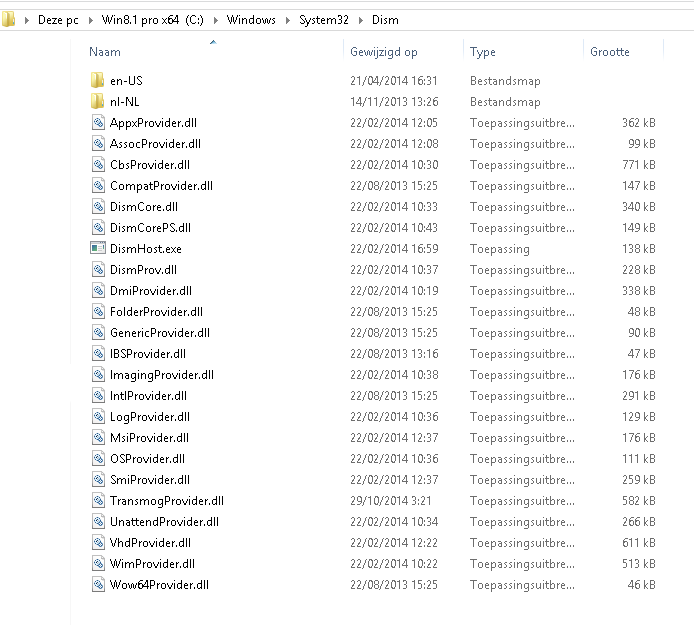Click the 582 kB size cell

click(639, 501)
